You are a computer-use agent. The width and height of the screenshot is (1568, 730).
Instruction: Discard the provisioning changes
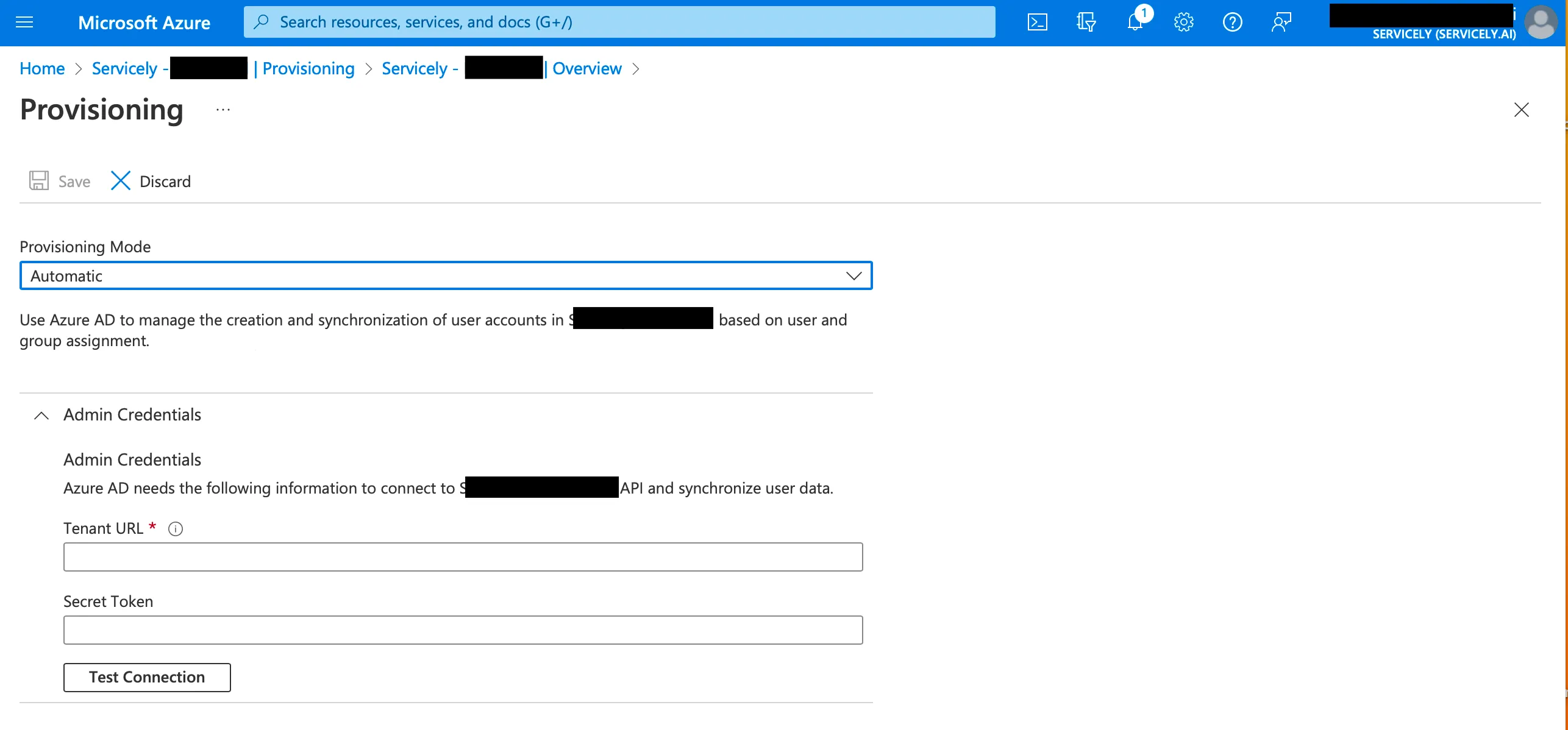151,181
